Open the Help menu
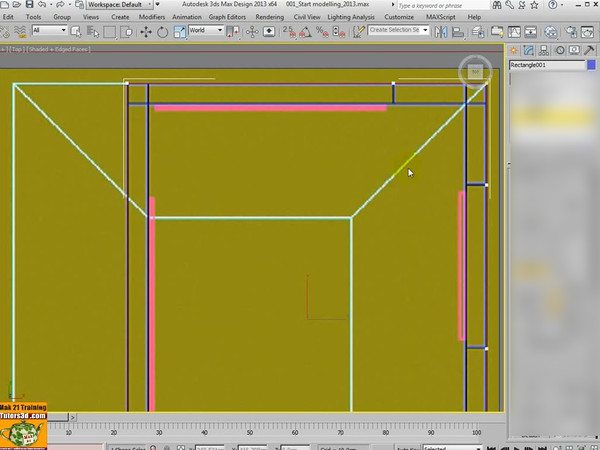The height and width of the screenshot is (450, 600). pos(474,17)
